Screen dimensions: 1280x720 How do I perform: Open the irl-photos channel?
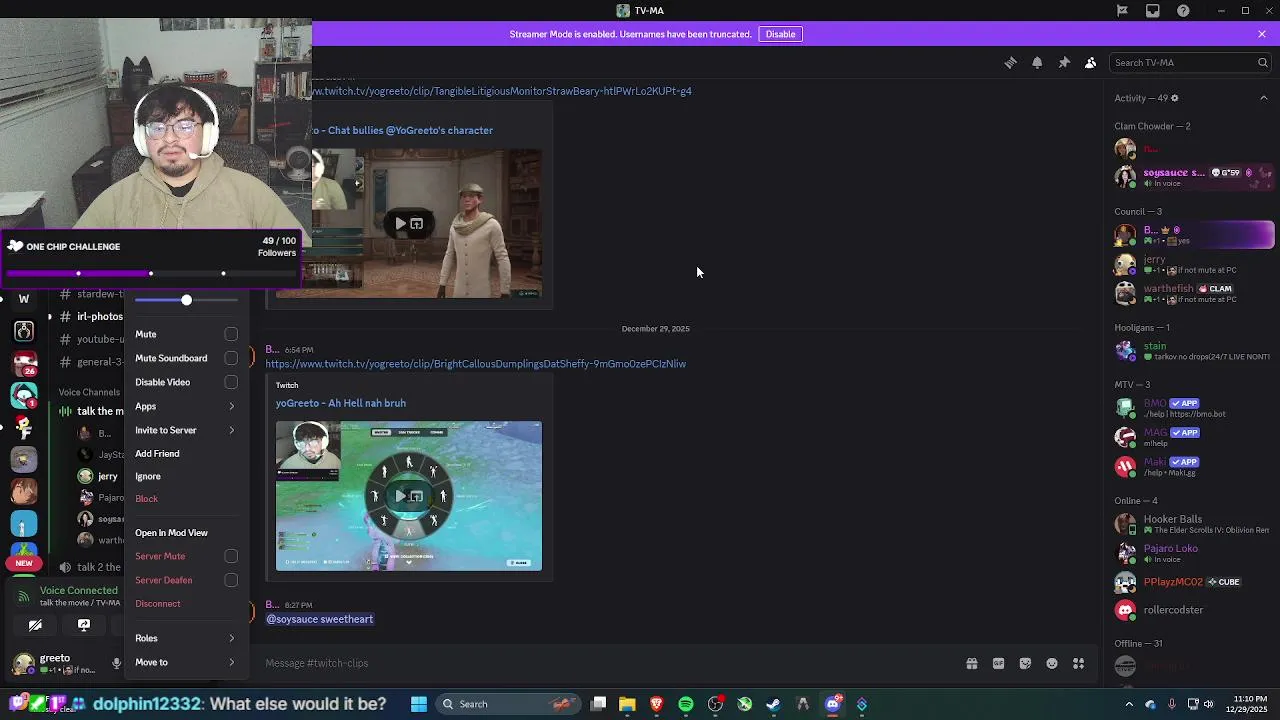click(x=100, y=316)
